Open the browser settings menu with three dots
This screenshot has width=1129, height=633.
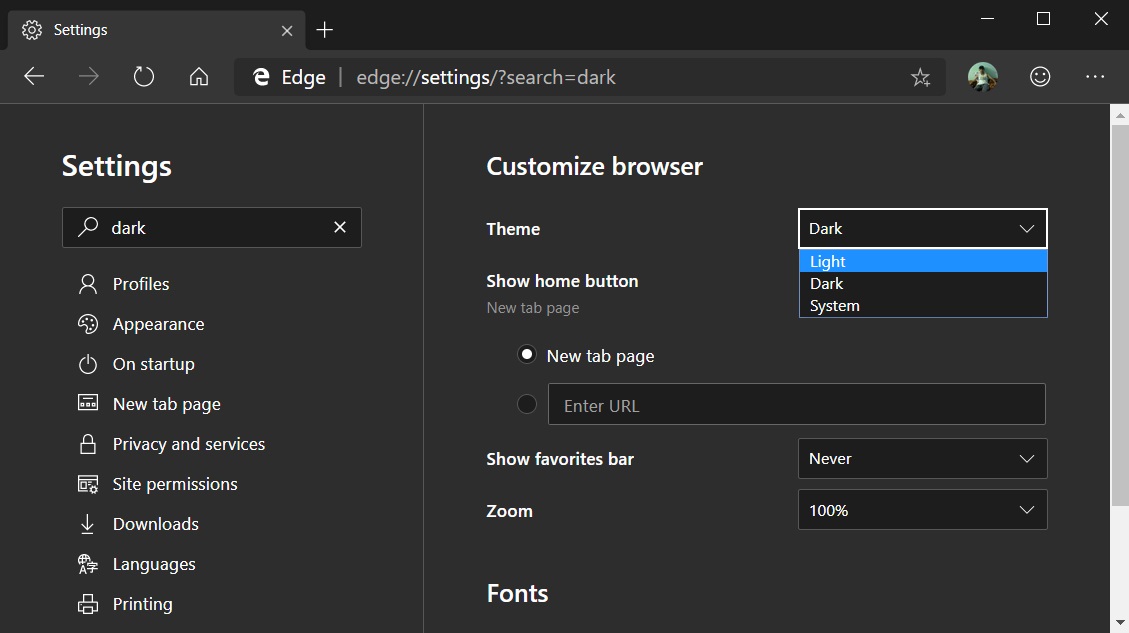click(x=1095, y=76)
